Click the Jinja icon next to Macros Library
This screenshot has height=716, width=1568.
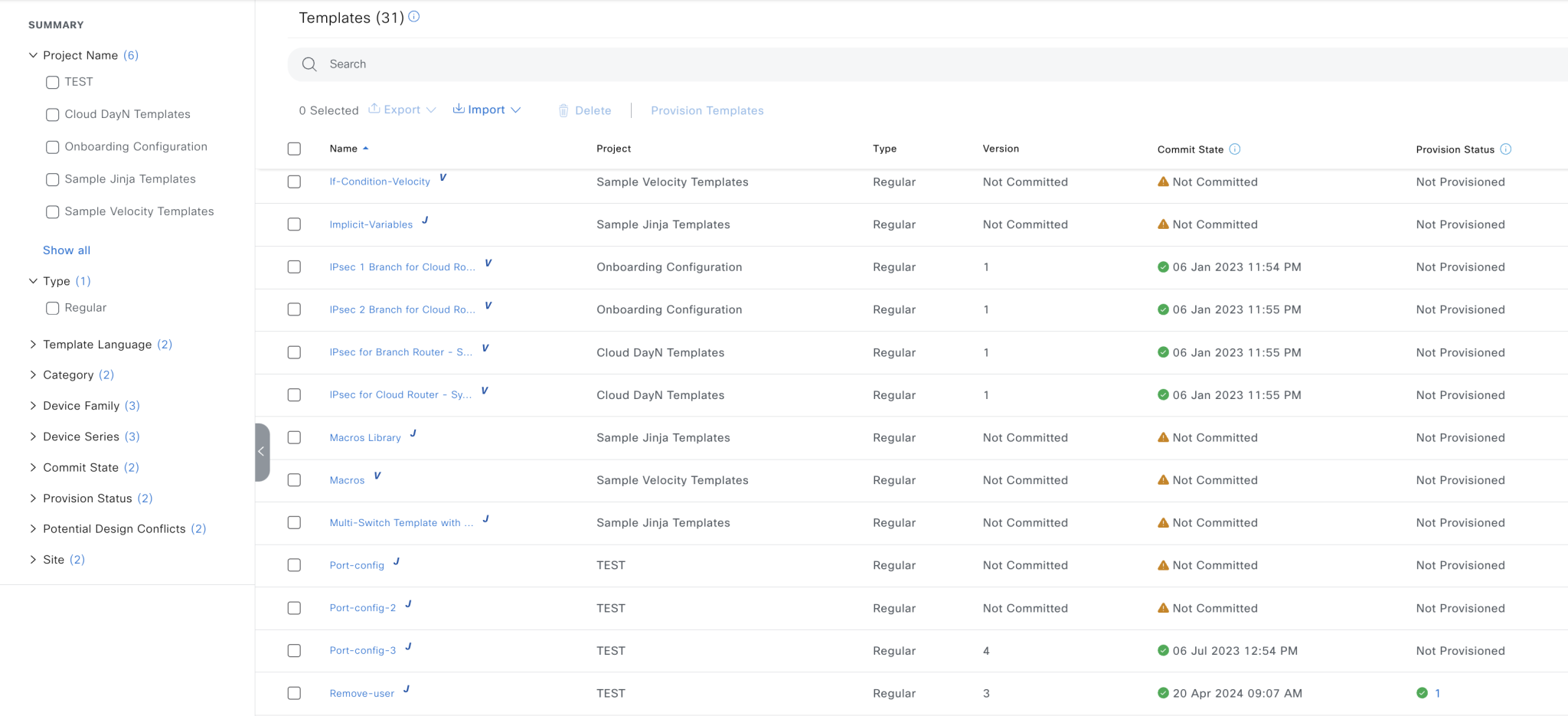pyautogui.click(x=413, y=433)
